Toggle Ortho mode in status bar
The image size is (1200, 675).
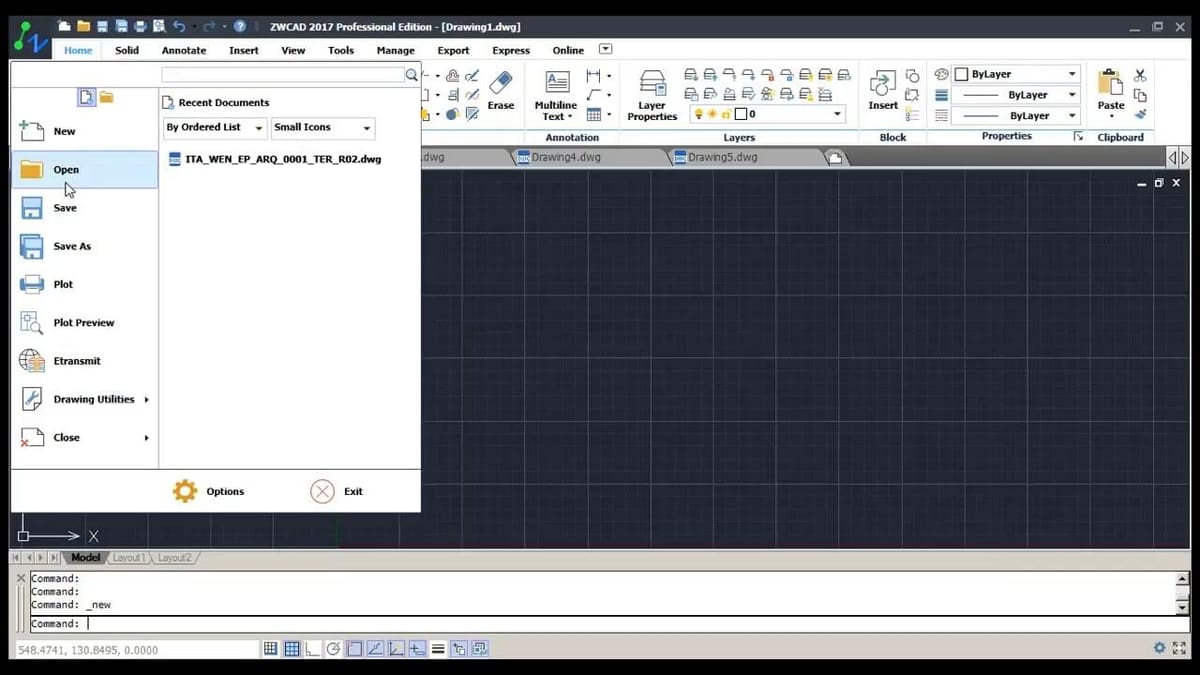tap(313, 649)
